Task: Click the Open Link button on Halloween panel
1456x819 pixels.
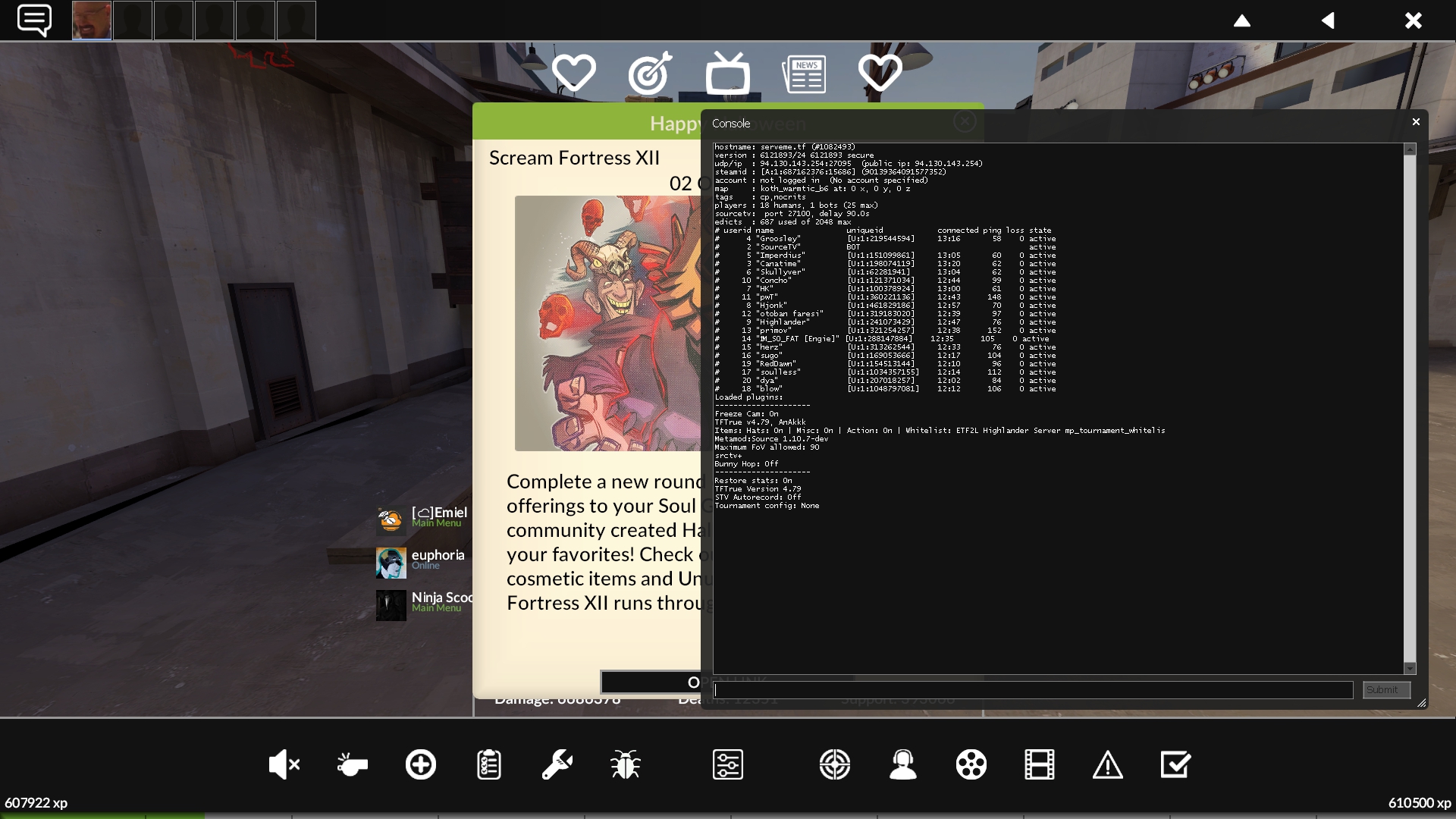Action: [x=651, y=682]
